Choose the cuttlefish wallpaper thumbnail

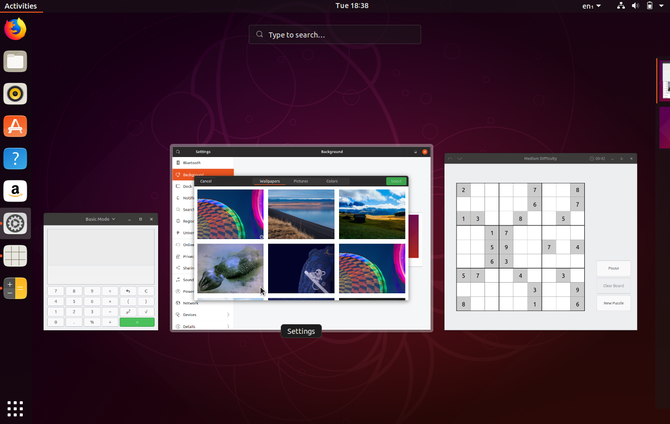(230, 268)
